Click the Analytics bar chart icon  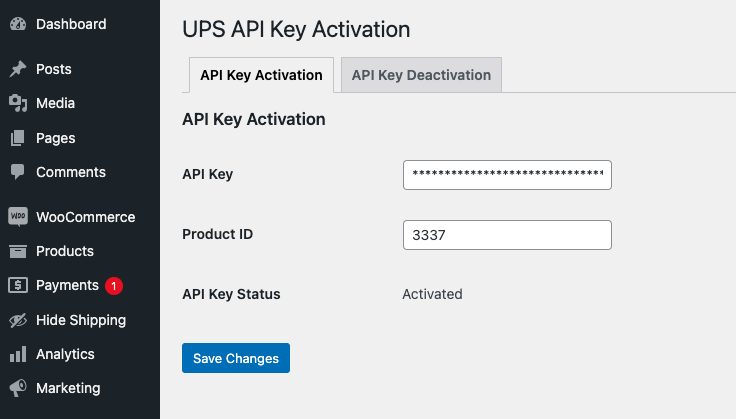18,354
